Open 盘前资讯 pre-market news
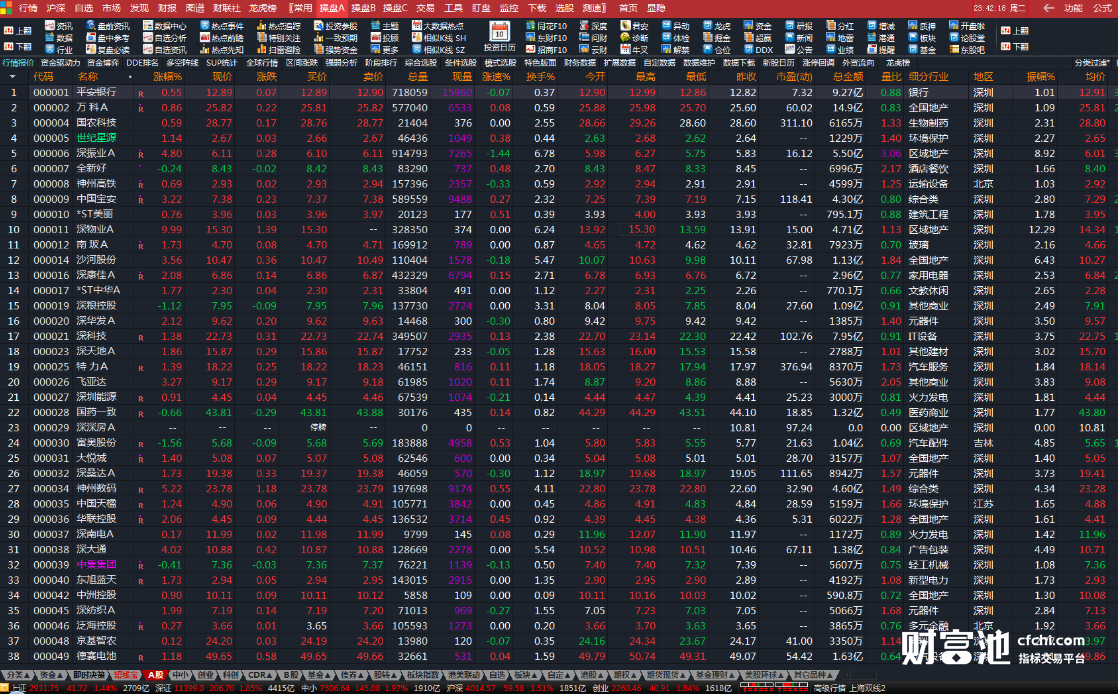1118x694 pixels. [108, 26]
